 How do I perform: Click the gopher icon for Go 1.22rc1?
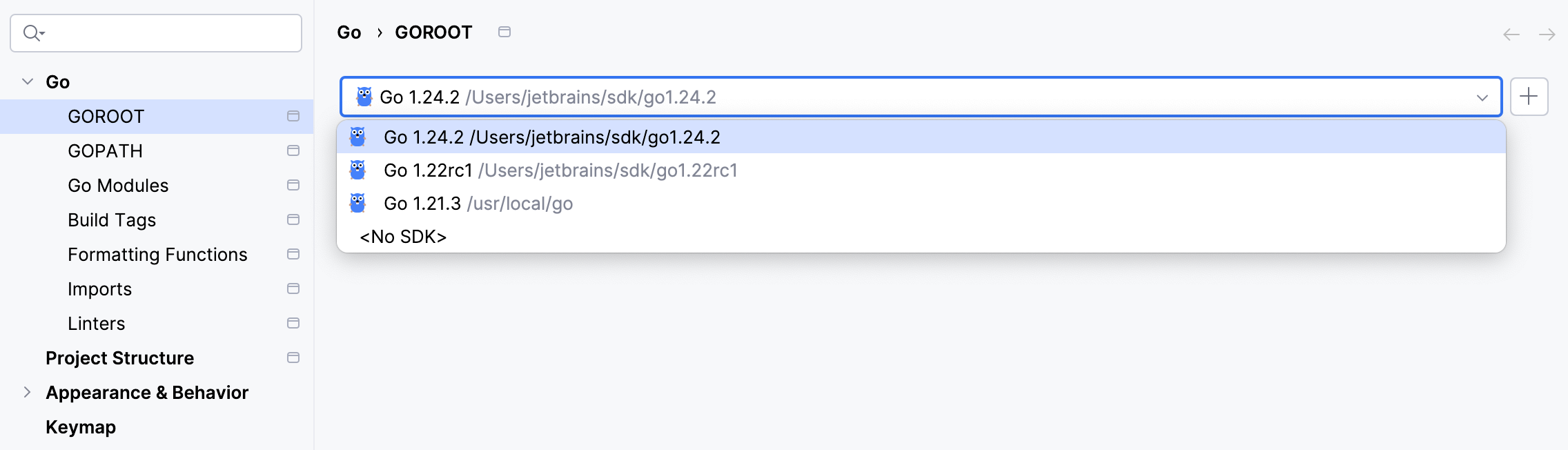[359, 170]
